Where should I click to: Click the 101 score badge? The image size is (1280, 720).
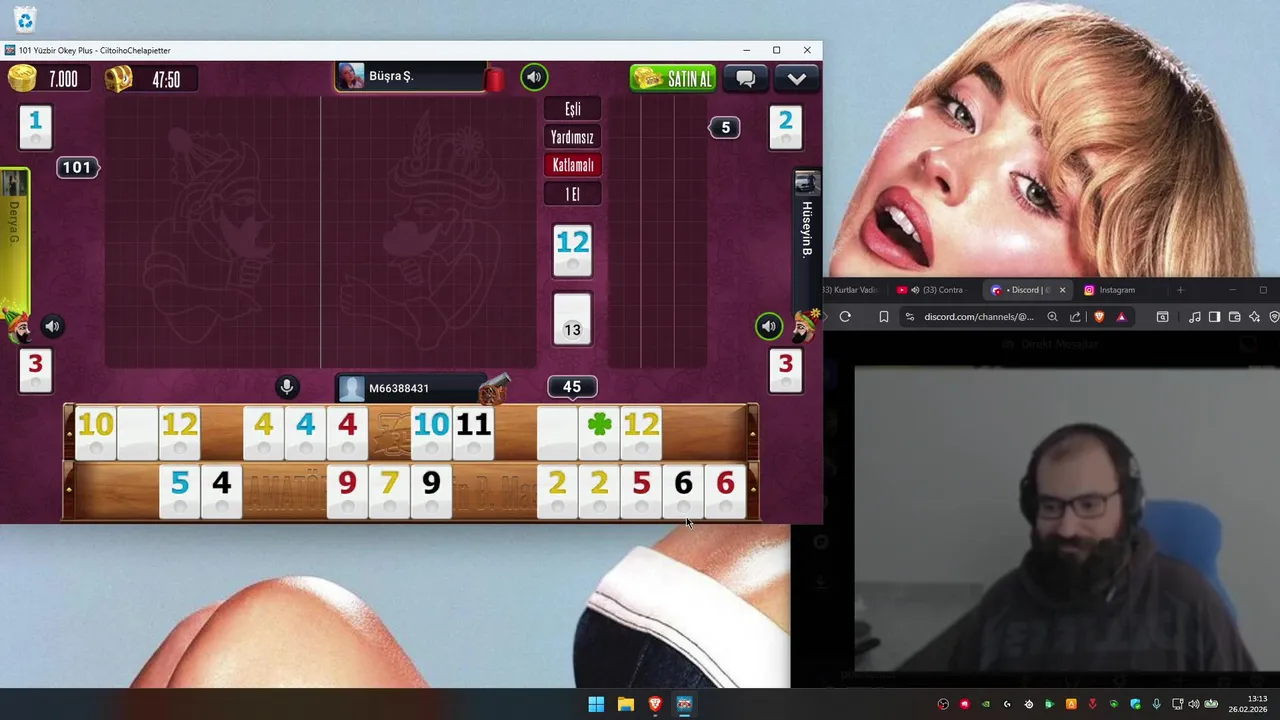pos(77,167)
